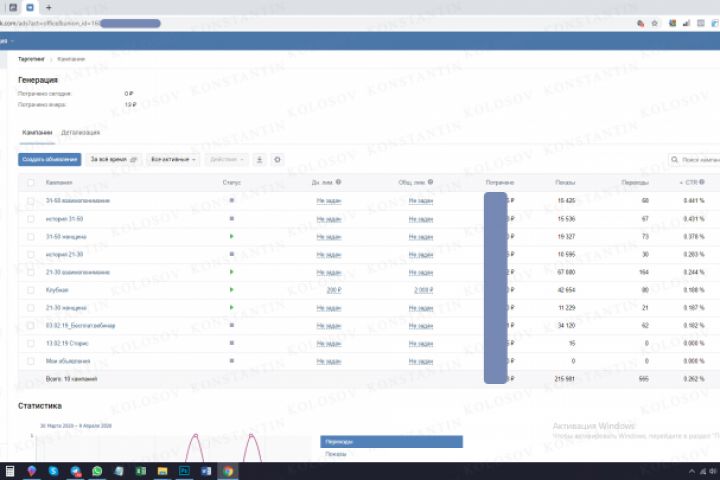
Task: Toggle the select-all checkbox in table header
Action: [x=31, y=183]
